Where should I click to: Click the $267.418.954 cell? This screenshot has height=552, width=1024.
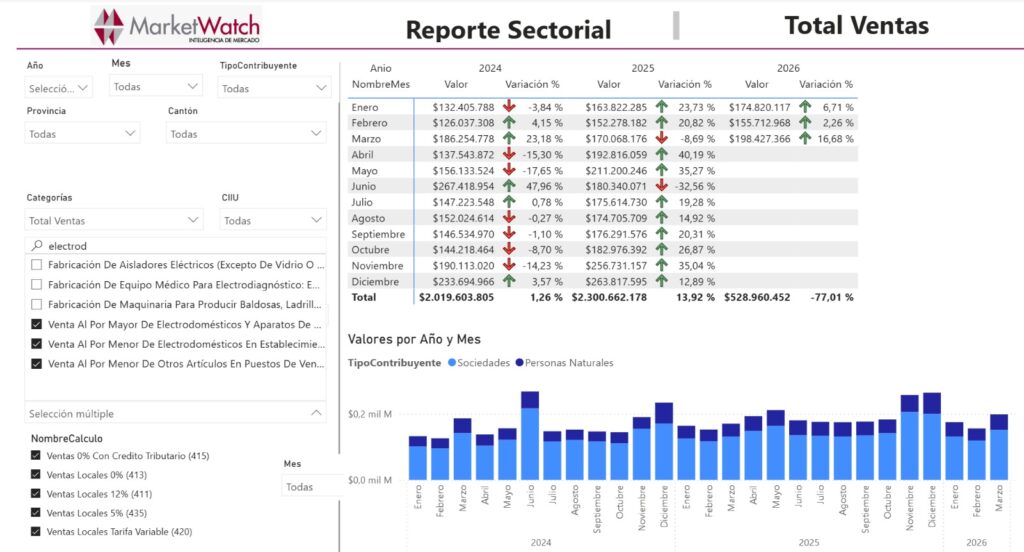click(x=463, y=186)
